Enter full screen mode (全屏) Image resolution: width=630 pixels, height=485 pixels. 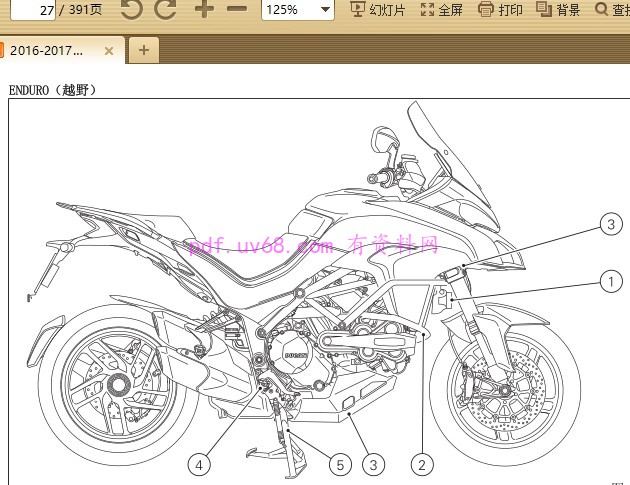tap(442, 9)
